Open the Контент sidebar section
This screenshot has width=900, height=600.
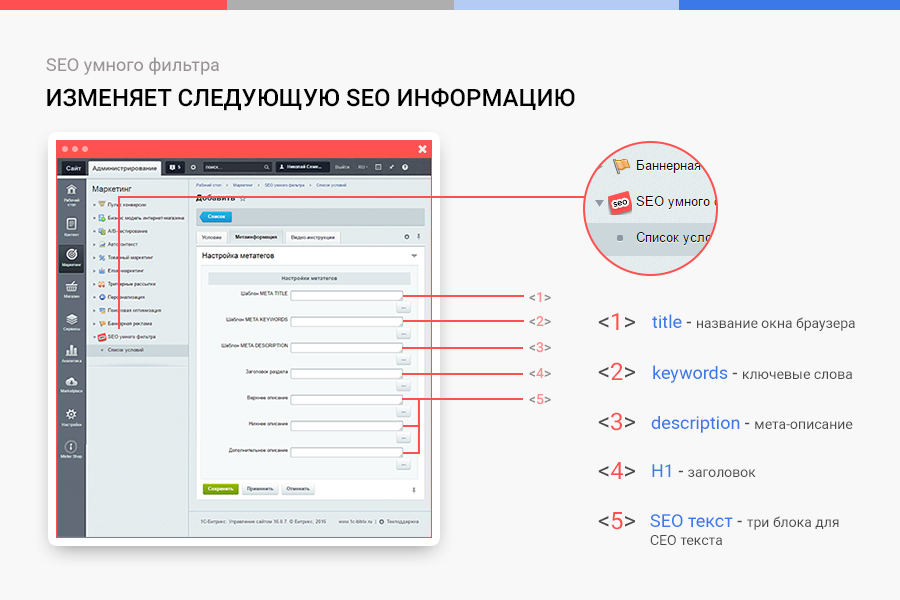[71, 226]
